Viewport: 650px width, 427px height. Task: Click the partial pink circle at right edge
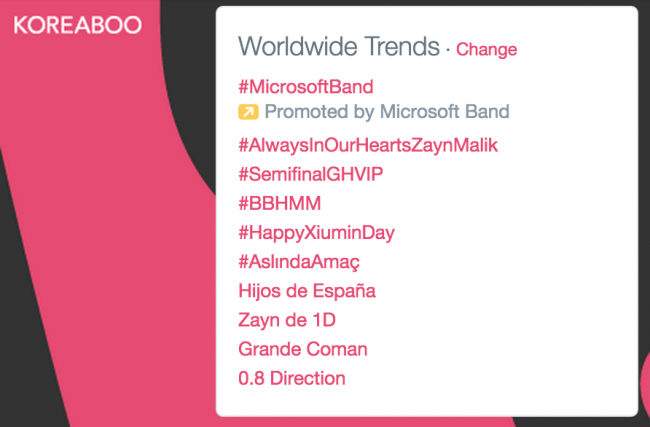click(x=645, y=381)
